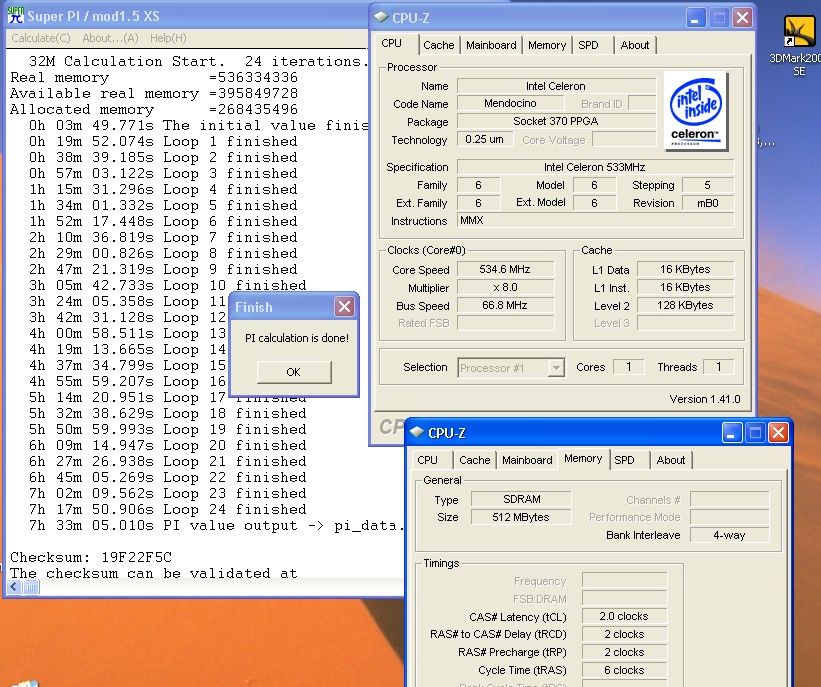Click the Allocated memory line in Super PI
Screen dimensions: 821x687
(154, 109)
